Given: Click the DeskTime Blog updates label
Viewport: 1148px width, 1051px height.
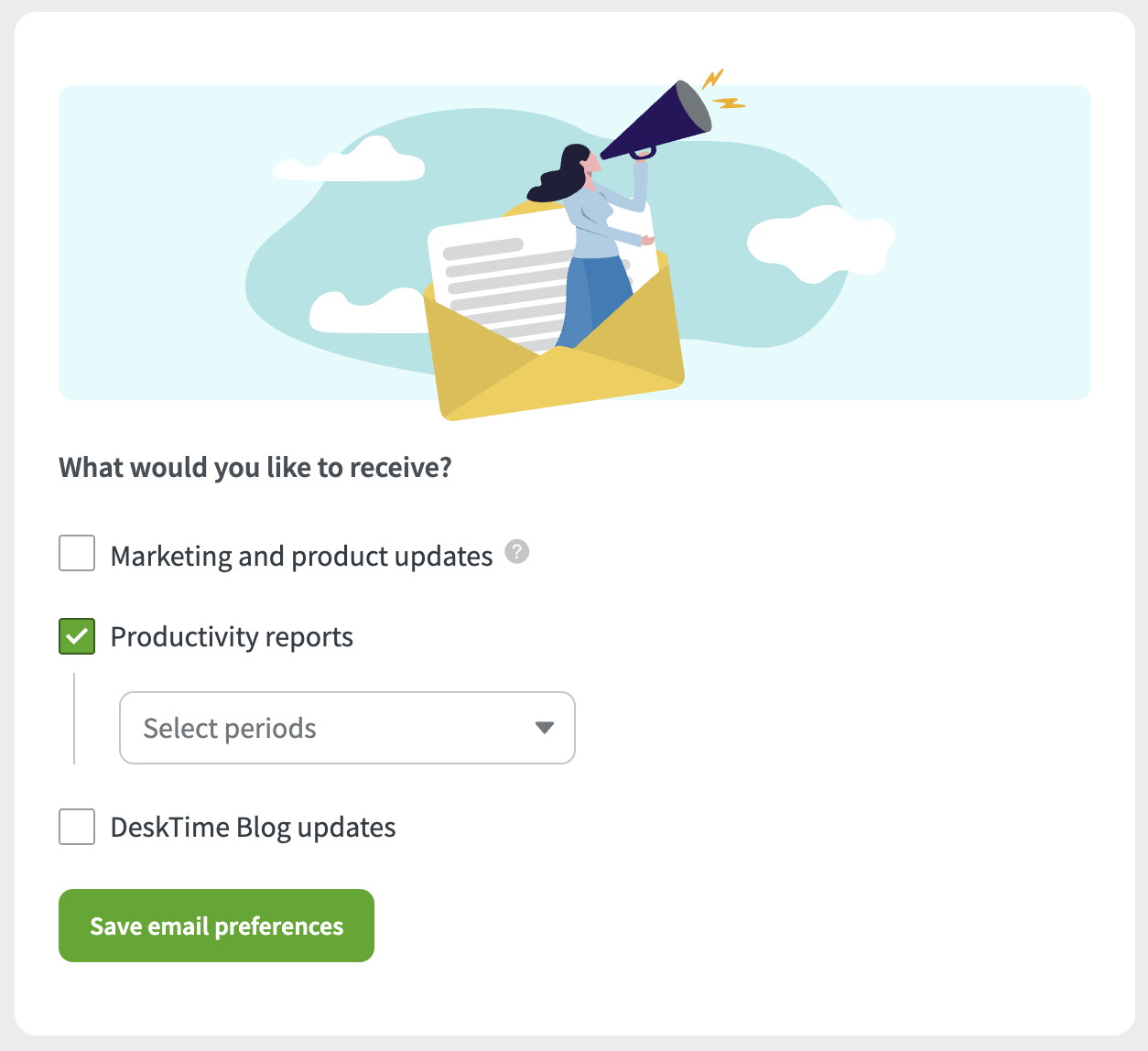Looking at the screenshot, I should coord(253,828).
